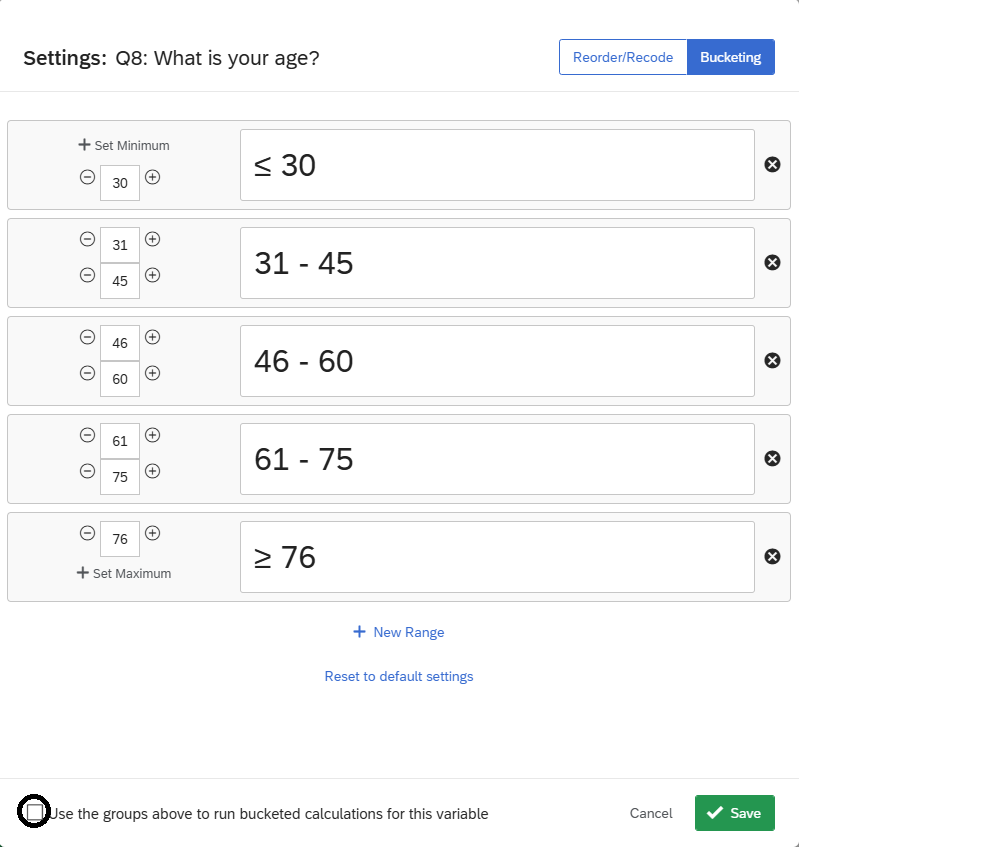The height and width of the screenshot is (847, 1008).
Task: Click the number box showing 45
Action: pyautogui.click(x=120, y=281)
